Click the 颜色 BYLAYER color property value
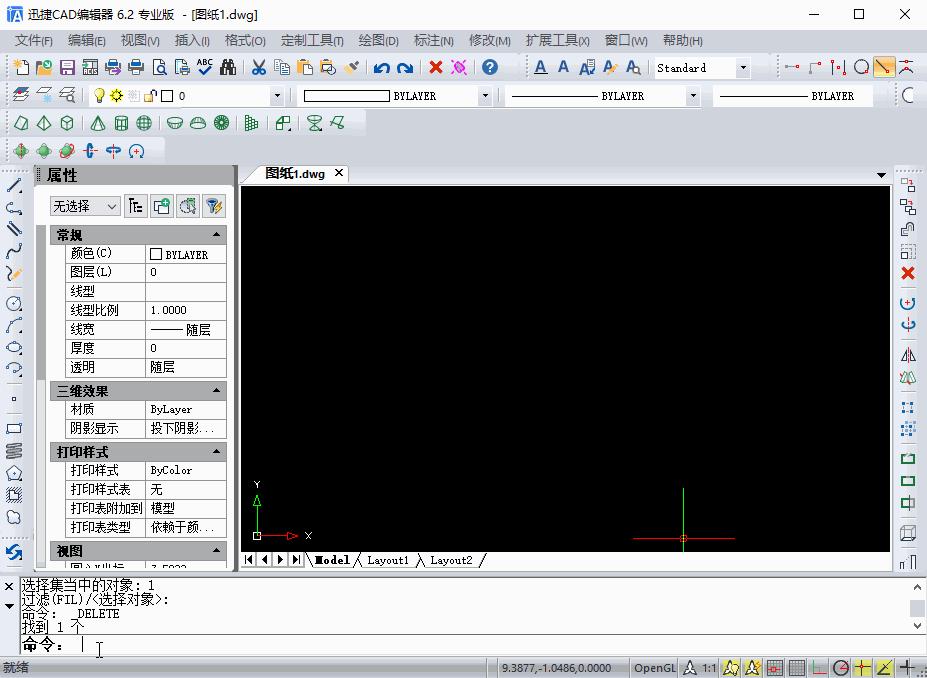Viewport: 927px width, 678px height. tap(186, 254)
